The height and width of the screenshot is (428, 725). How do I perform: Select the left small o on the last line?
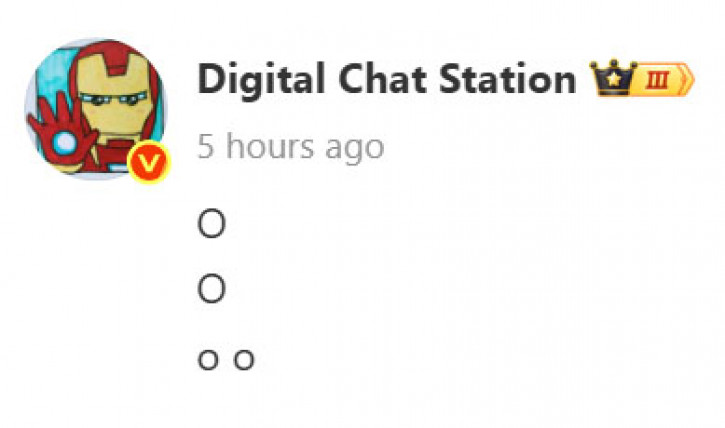click(208, 360)
